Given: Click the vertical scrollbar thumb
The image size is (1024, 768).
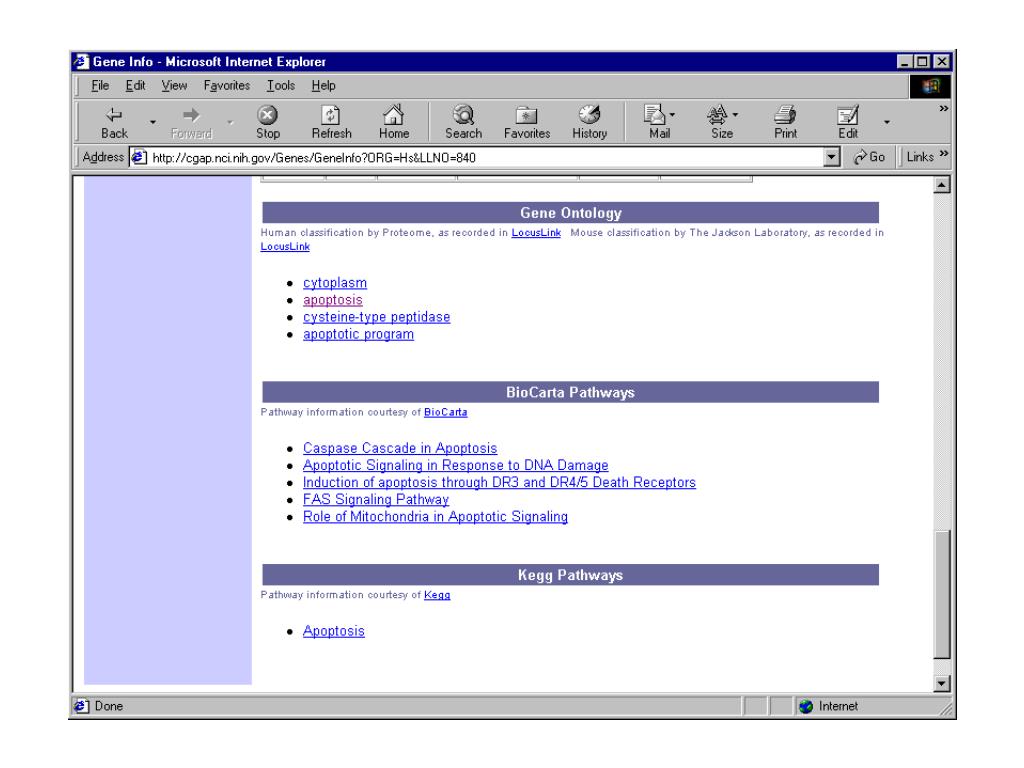Looking at the screenshot, I should [941, 594].
